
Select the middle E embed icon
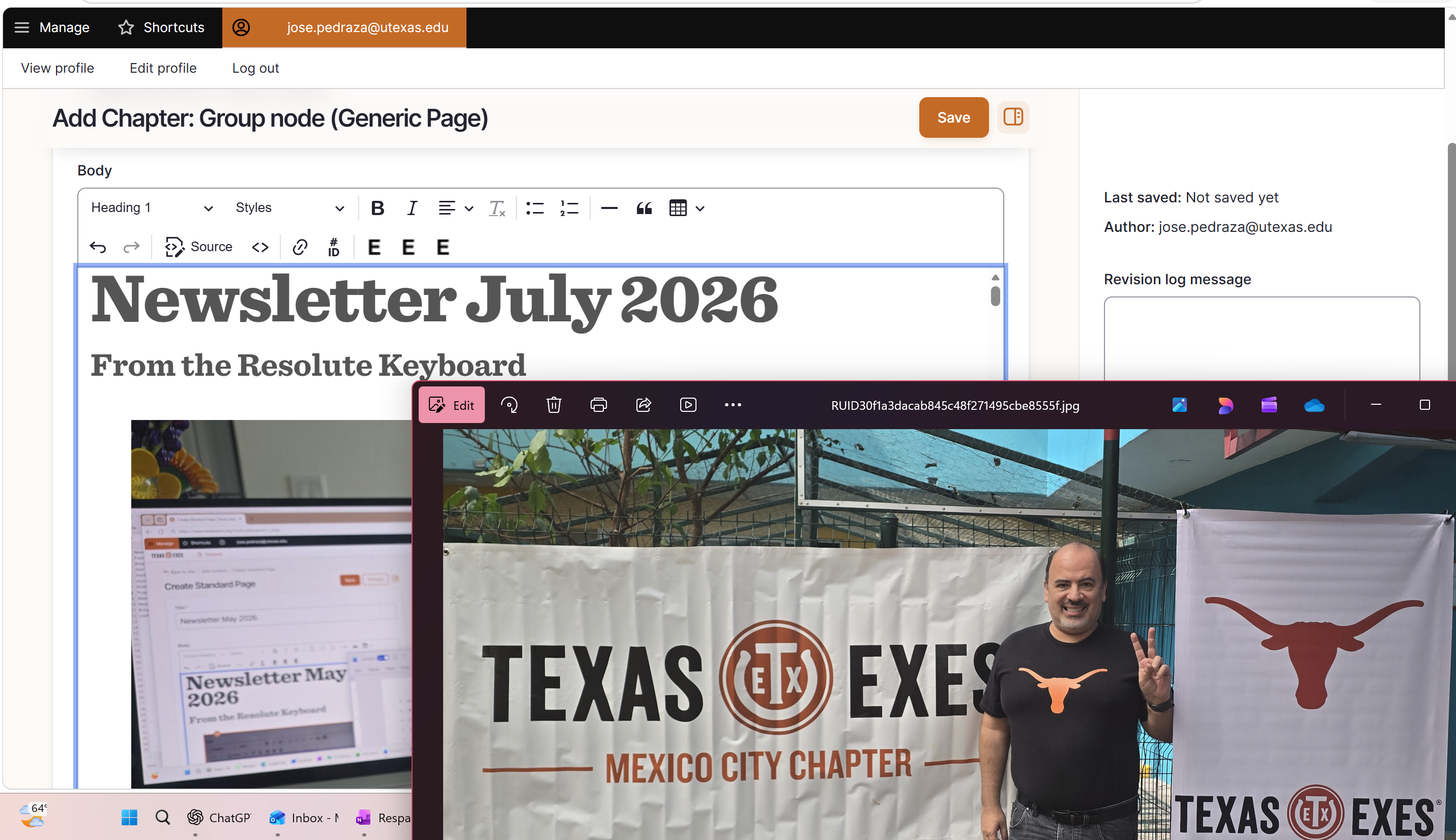408,247
